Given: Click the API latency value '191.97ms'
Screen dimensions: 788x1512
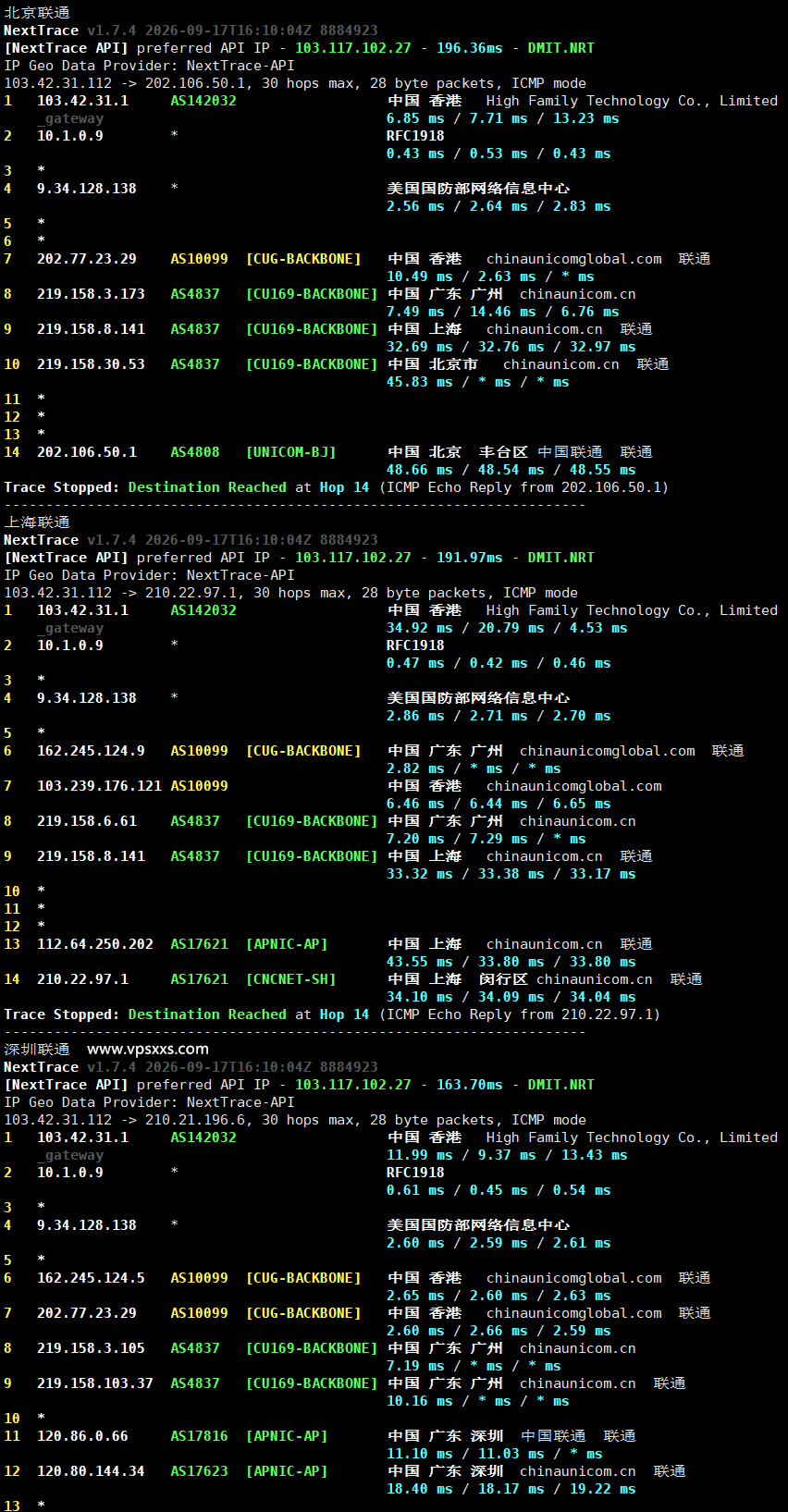Looking at the screenshot, I should [x=470, y=558].
